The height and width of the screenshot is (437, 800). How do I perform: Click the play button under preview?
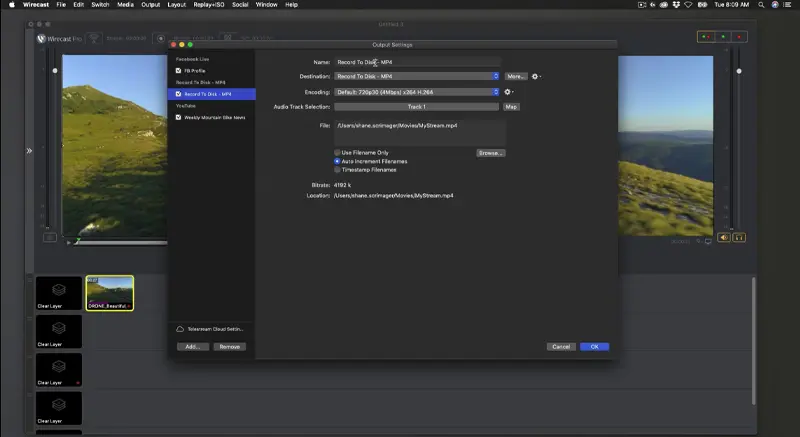click(69, 243)
